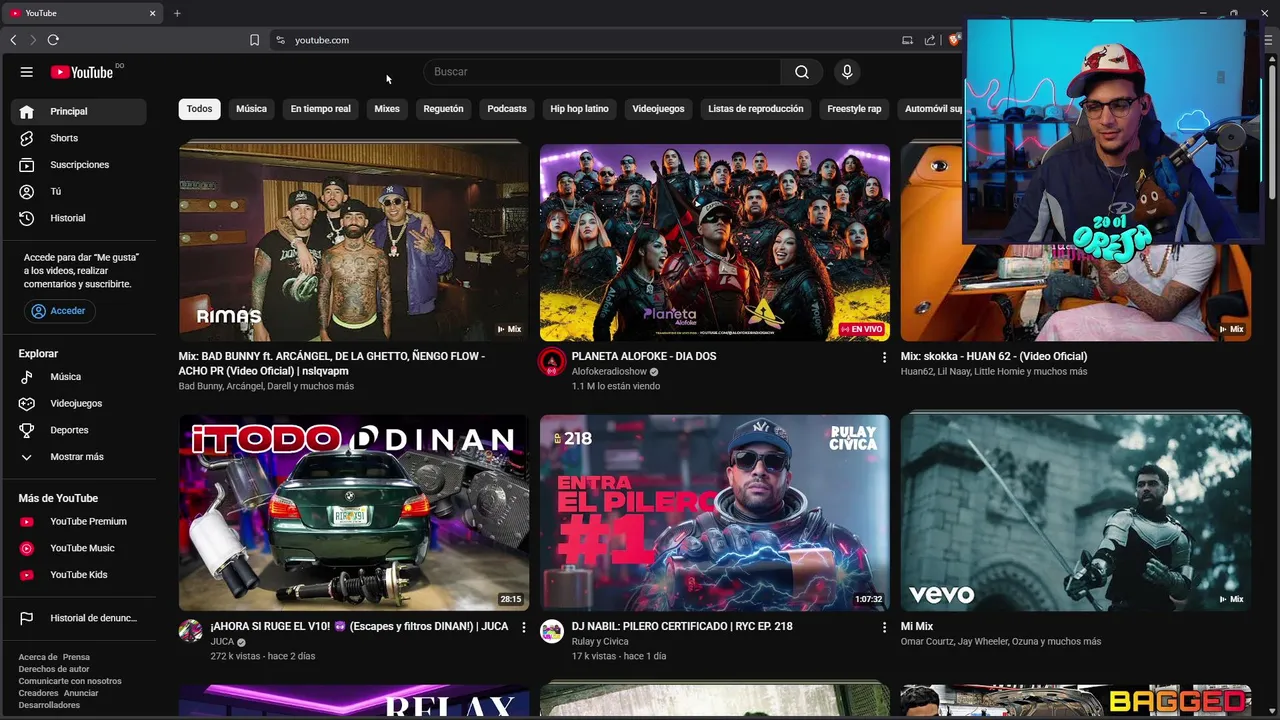The image size is (1280, 720).
Task: Open YouTube Music
Action: click(x=79, y=548)
